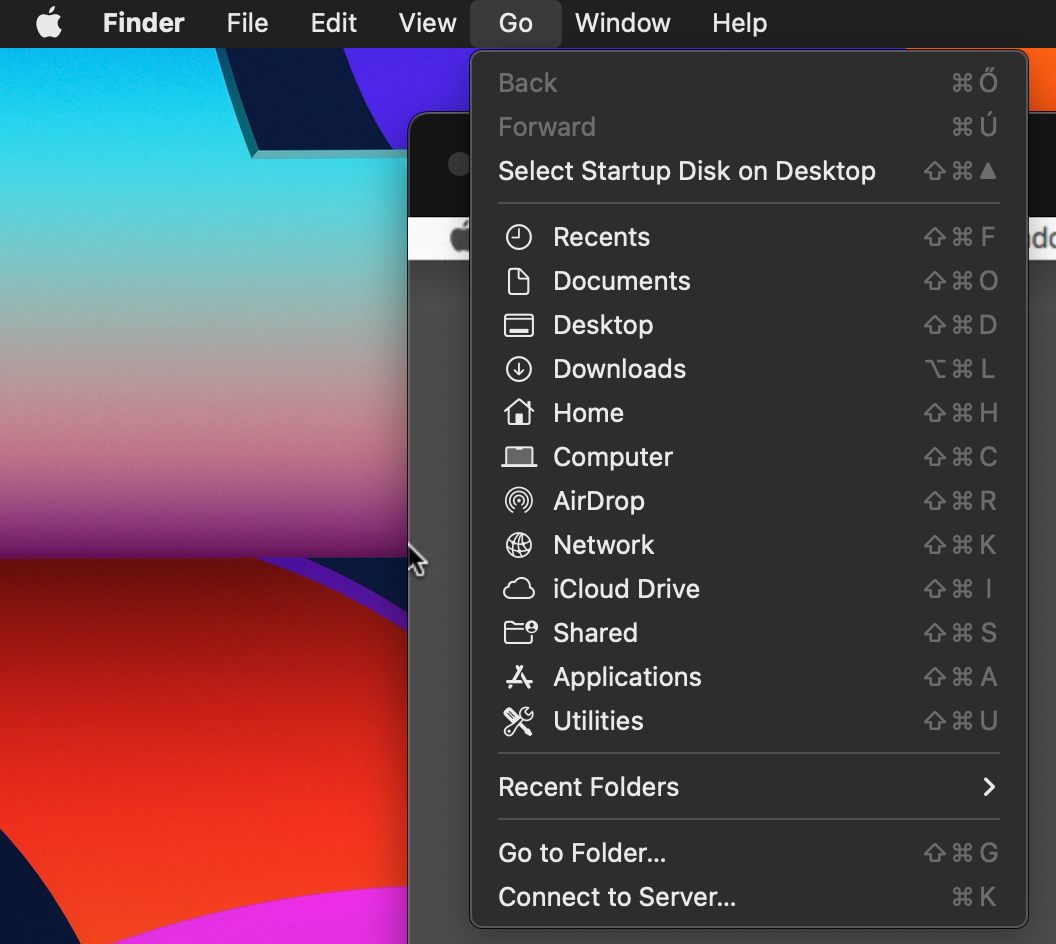Select Startup Disk on Desktop item

click(x=687, y=171)
